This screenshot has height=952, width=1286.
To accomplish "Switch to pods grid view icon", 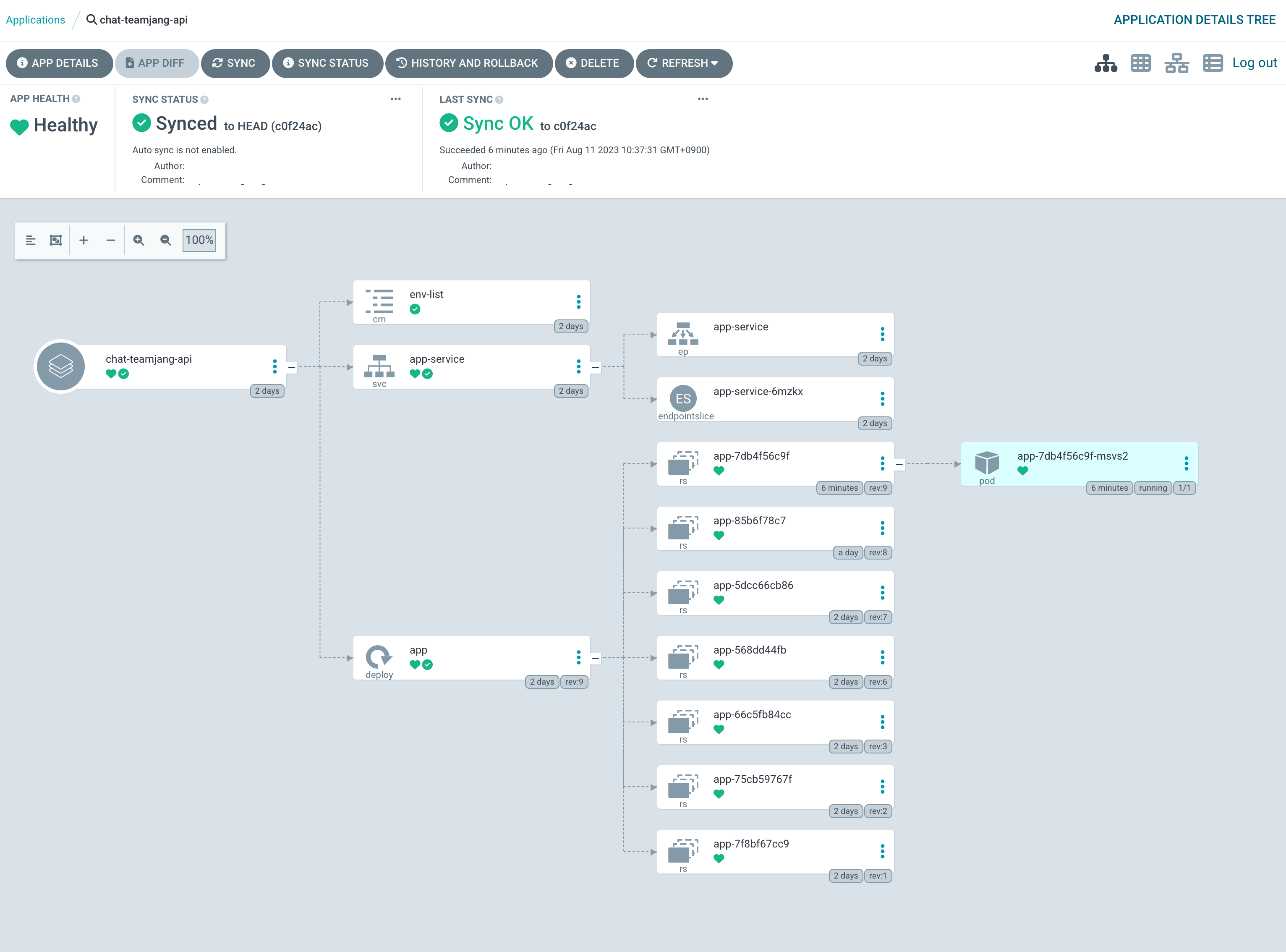I will pyautogui.click(x=1140, y=63).
